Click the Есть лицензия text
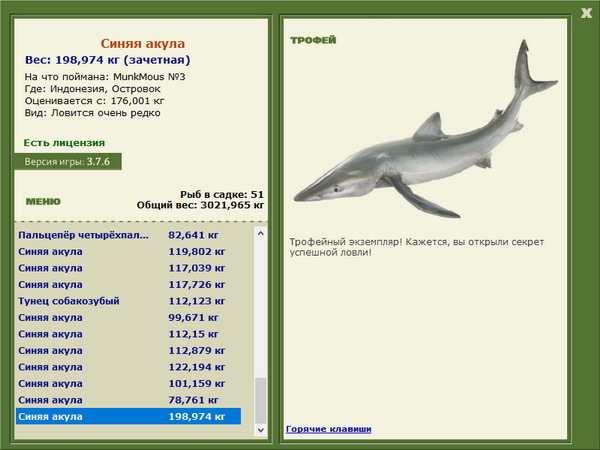 click(x=64, y=143)
